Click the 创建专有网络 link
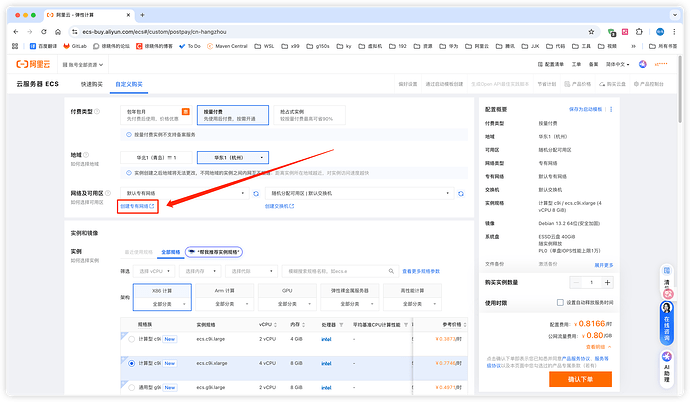Screen dimensions: 690x402 click(x=137, y=206)
